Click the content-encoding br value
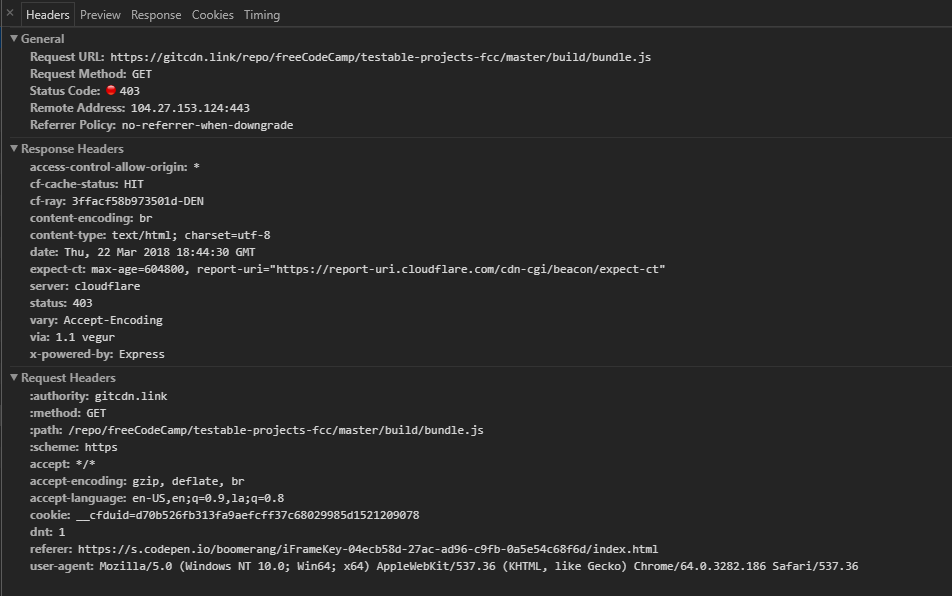 point(143,217)
